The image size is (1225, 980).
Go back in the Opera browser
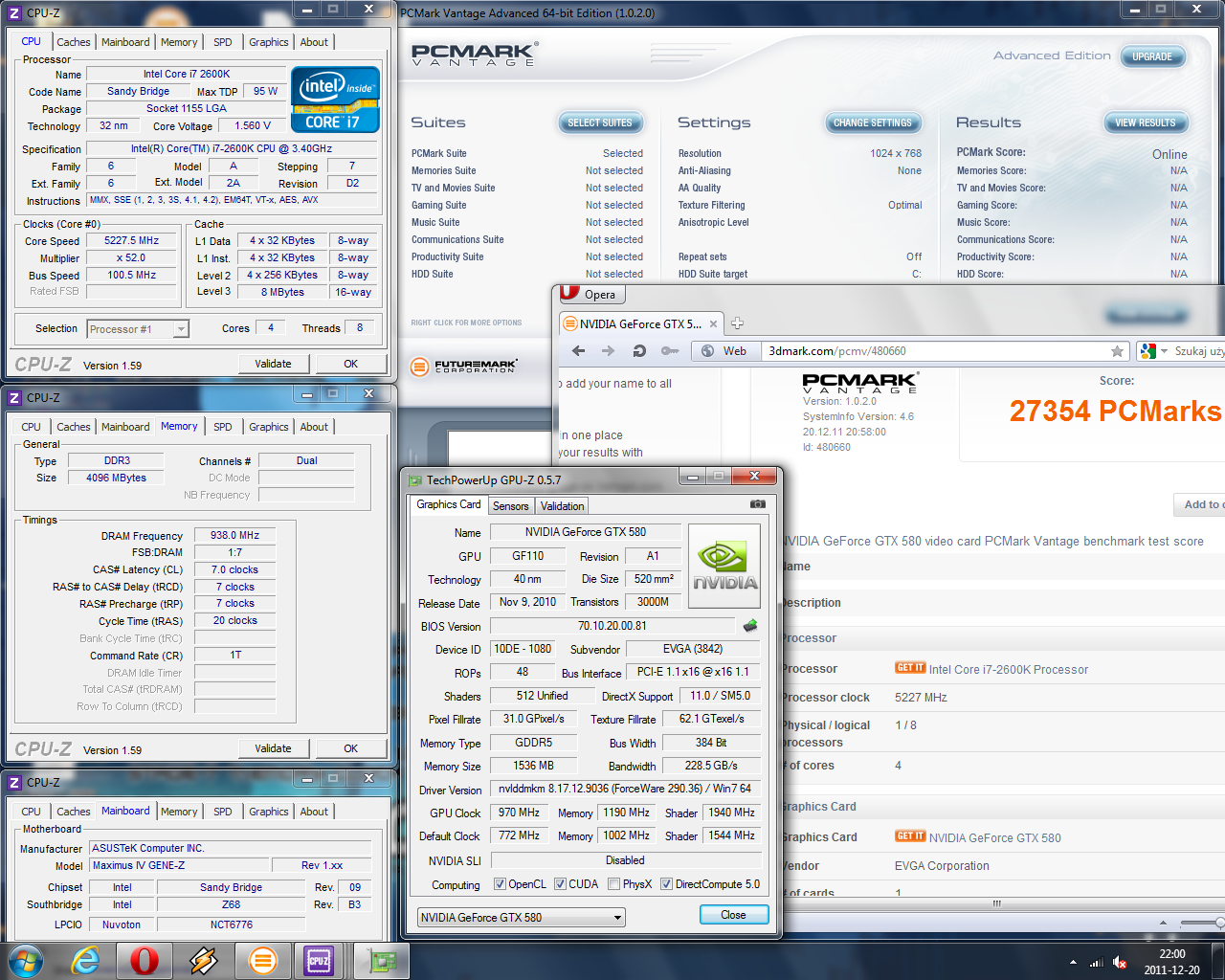pos(579,351)
